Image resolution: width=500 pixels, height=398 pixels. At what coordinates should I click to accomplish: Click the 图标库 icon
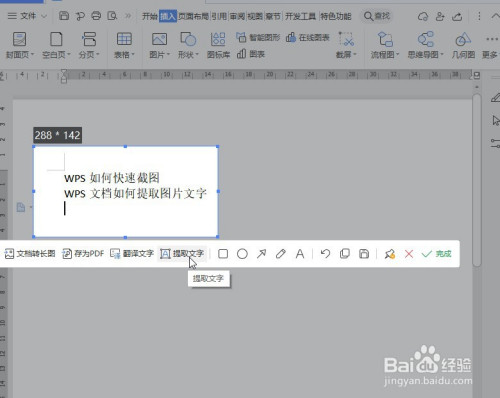coord(218,45)
